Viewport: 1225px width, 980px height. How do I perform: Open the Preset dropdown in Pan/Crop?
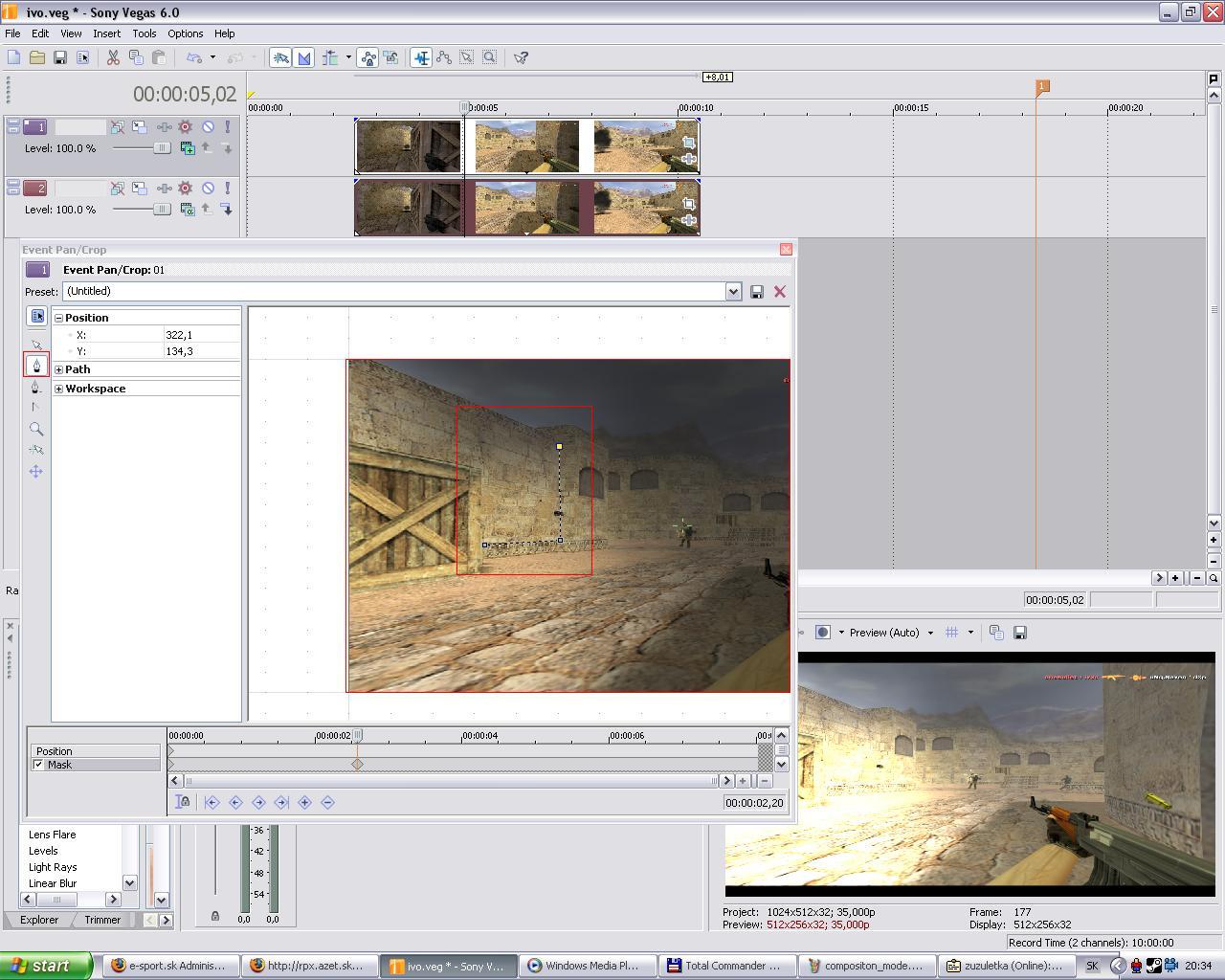pyautogui.click(x=733, y=292)
